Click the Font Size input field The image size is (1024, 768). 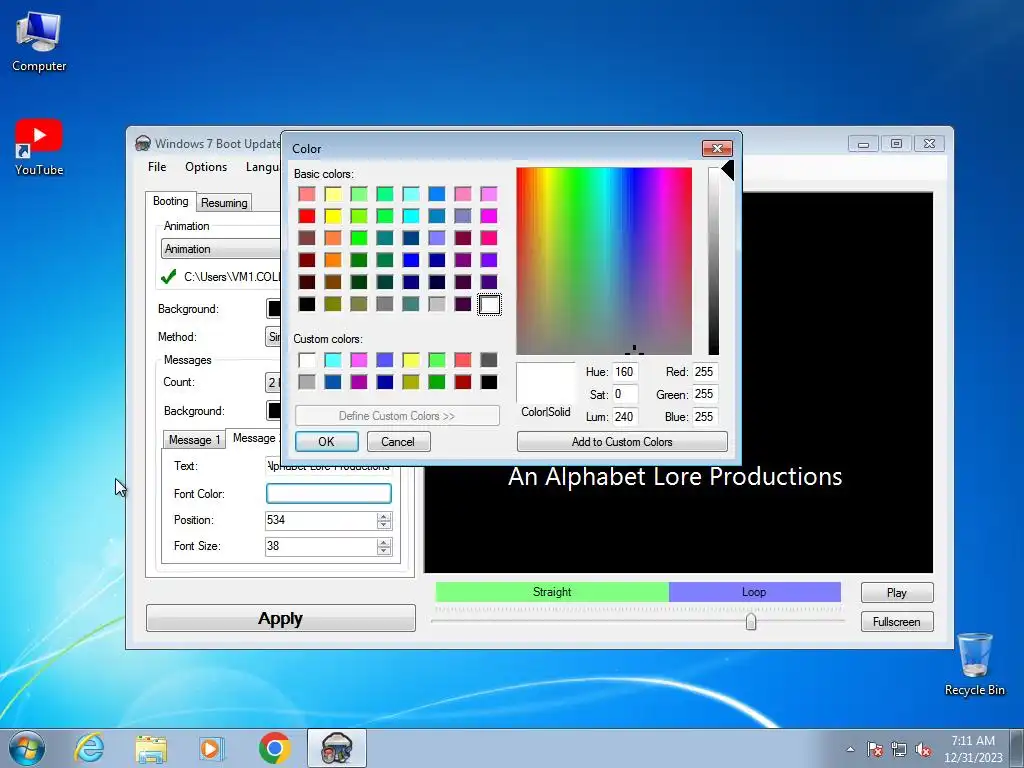click(x=321, y=547)
